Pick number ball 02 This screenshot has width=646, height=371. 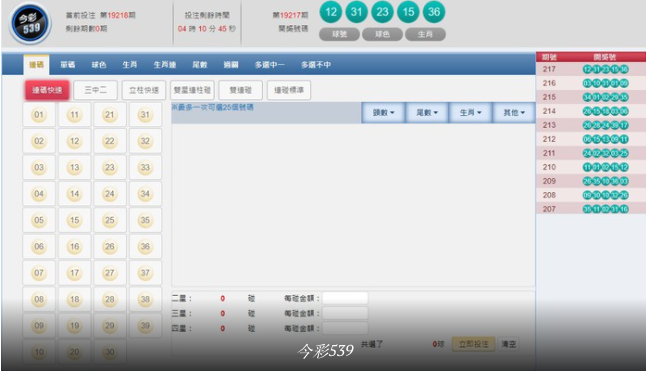[39, 141]
